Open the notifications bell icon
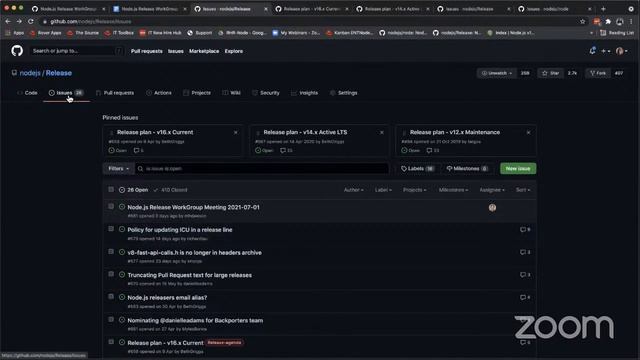Viewport: 640px width, 360px height. [x=592, y=51]
